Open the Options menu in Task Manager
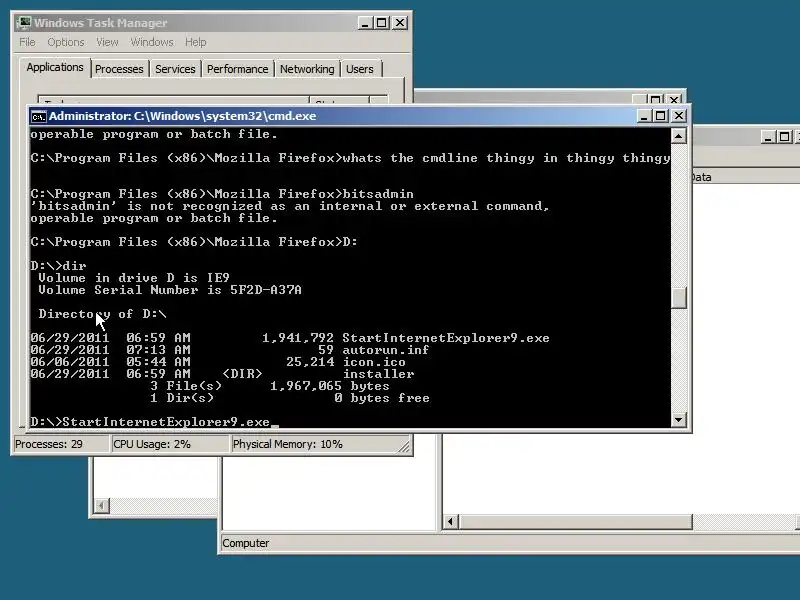This screenshot has width=800, height=600. coord(66,42)
